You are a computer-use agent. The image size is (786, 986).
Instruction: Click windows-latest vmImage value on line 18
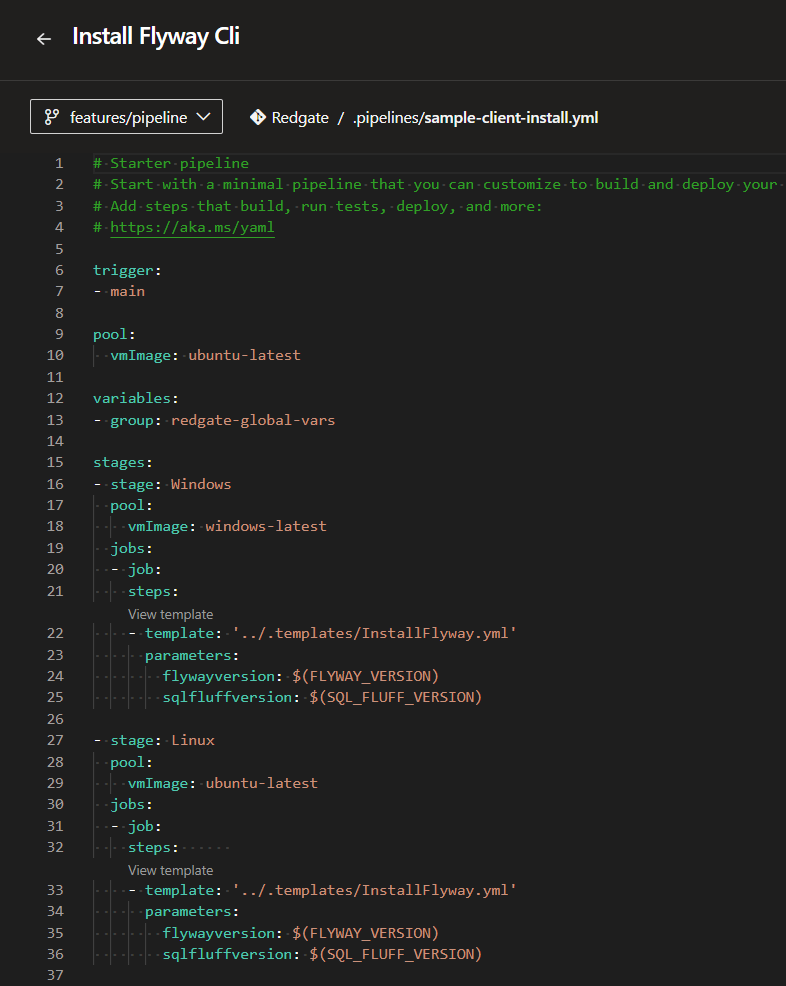pos(265,525)
